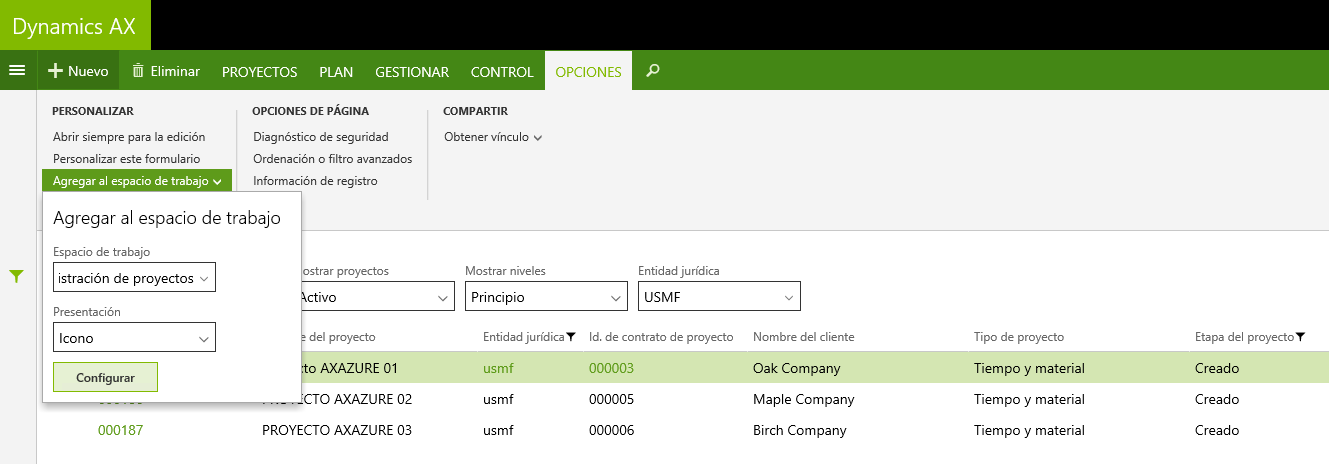Open the CONTROL tab
This screenshot has height=464, width=1329.
pos(502,72)
